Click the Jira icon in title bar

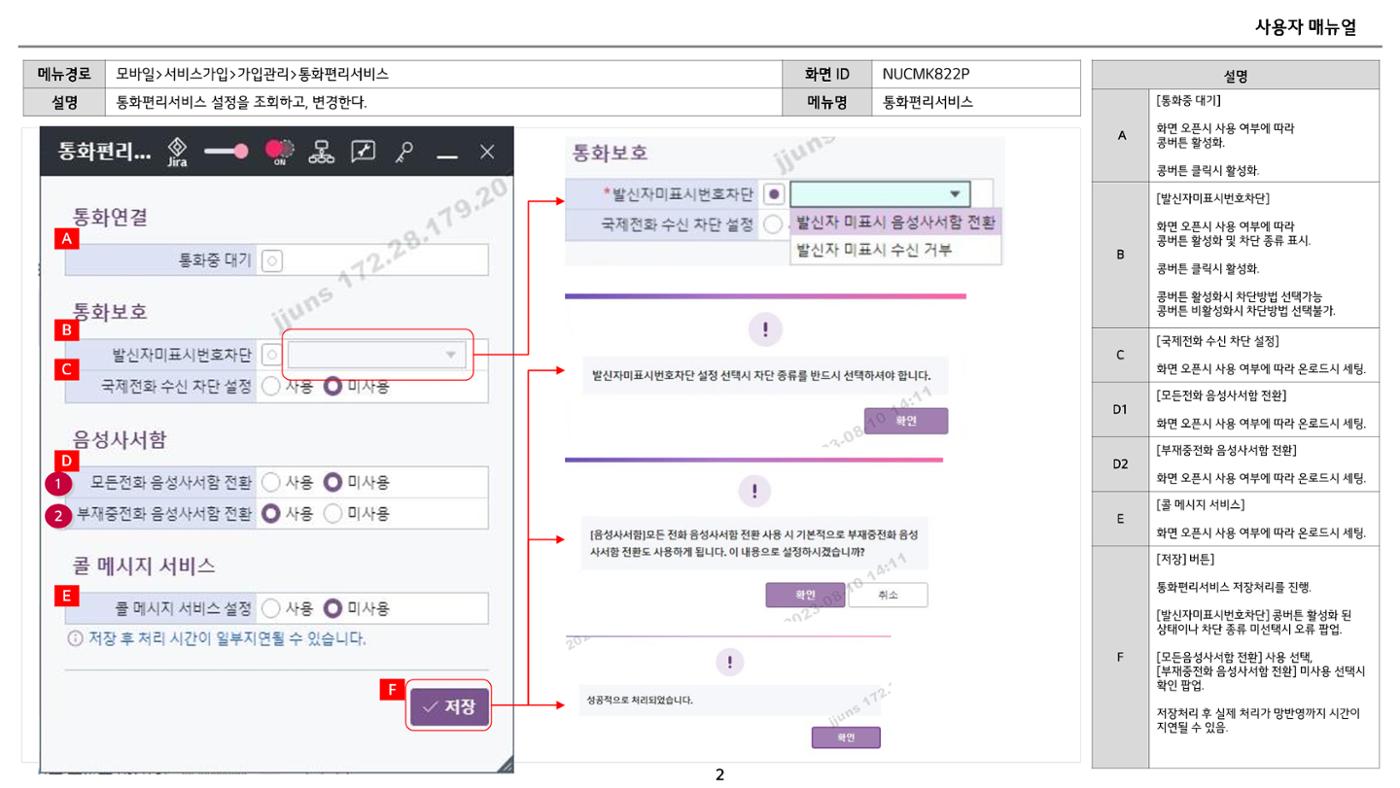pyautogui.click(x=177, y=151)
